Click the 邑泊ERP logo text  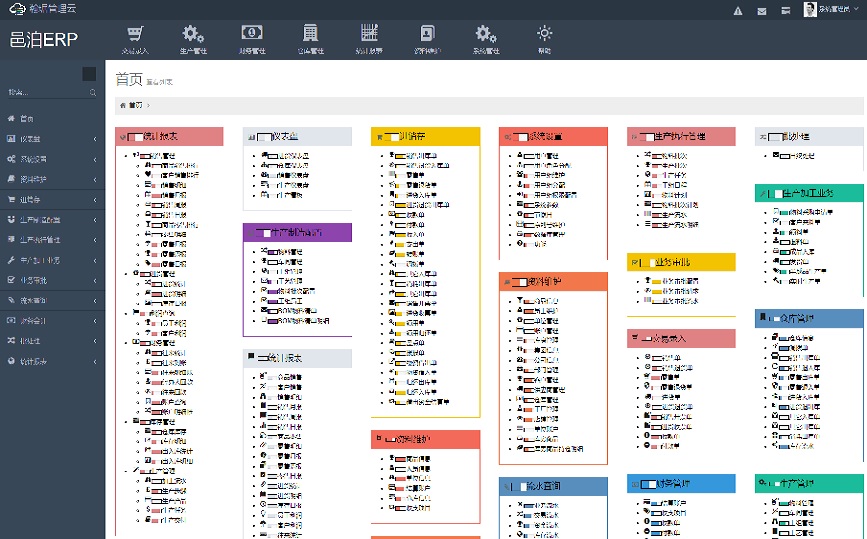43,40
